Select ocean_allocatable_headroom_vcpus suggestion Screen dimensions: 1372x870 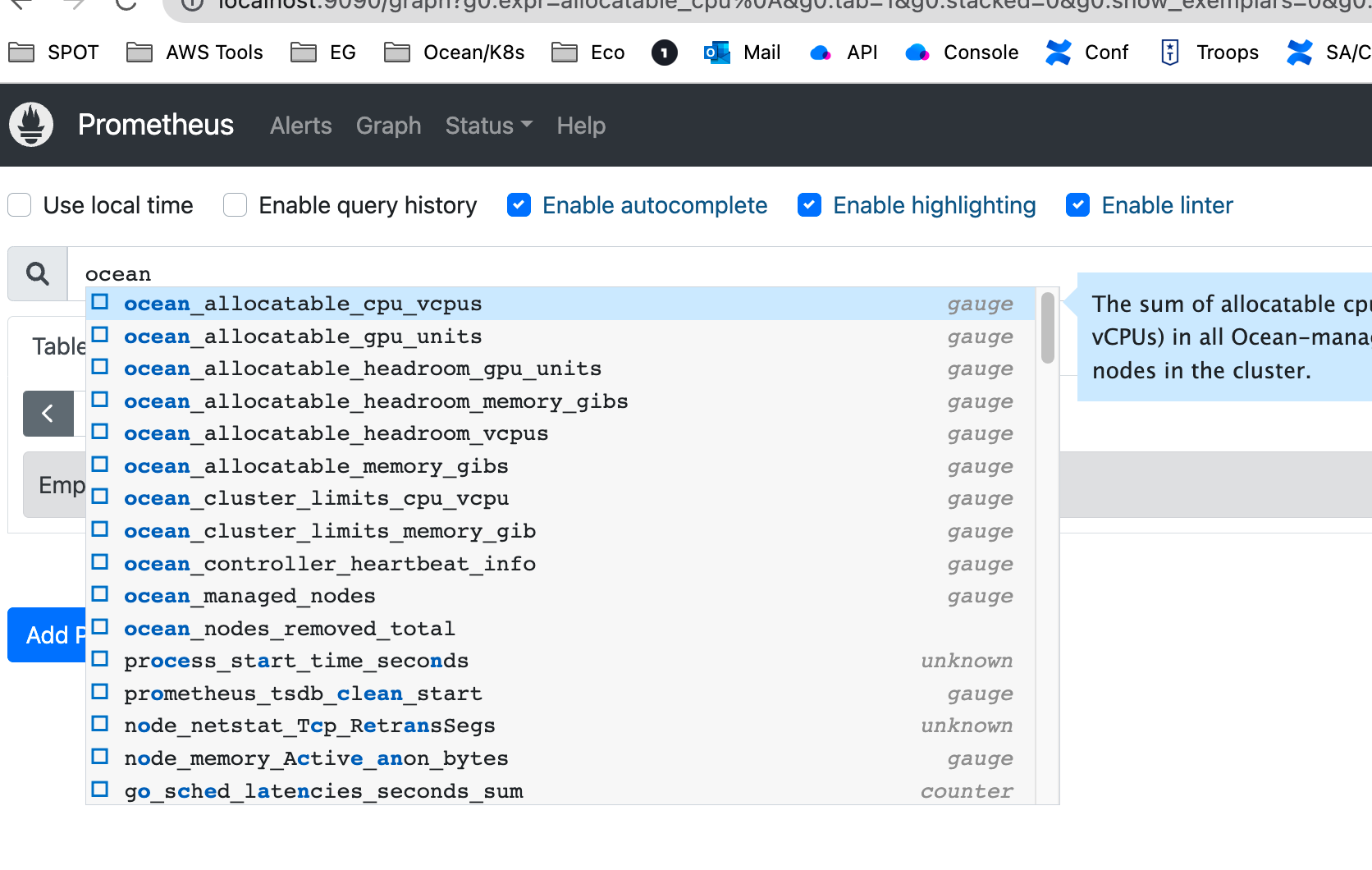pyautogui.click(x=560, y=433)
